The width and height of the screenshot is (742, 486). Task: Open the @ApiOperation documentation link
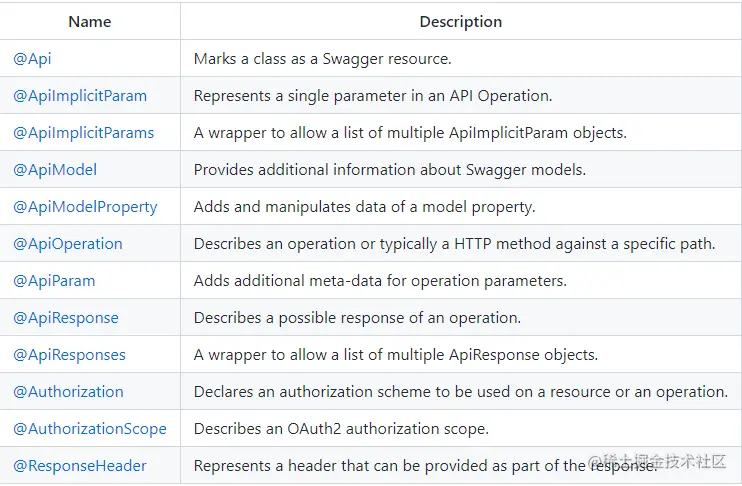(68, 244)
